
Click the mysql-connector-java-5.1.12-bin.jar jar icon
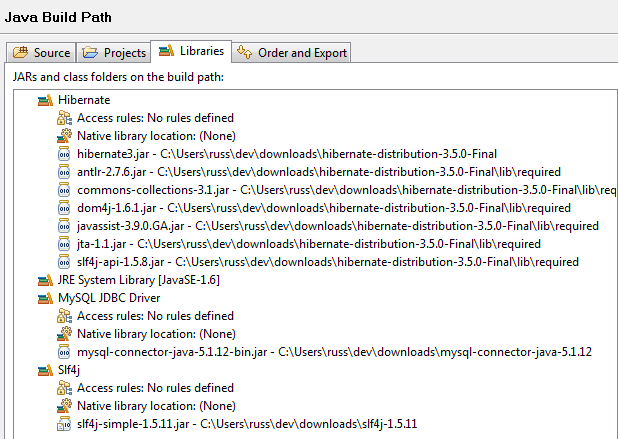(64, 352)
